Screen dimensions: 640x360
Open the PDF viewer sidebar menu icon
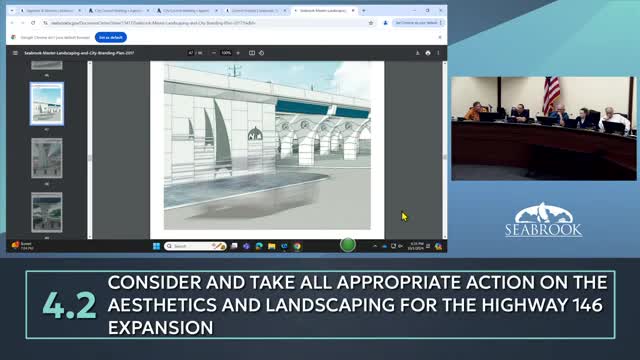pyautogui.click(x=15, y=53)
